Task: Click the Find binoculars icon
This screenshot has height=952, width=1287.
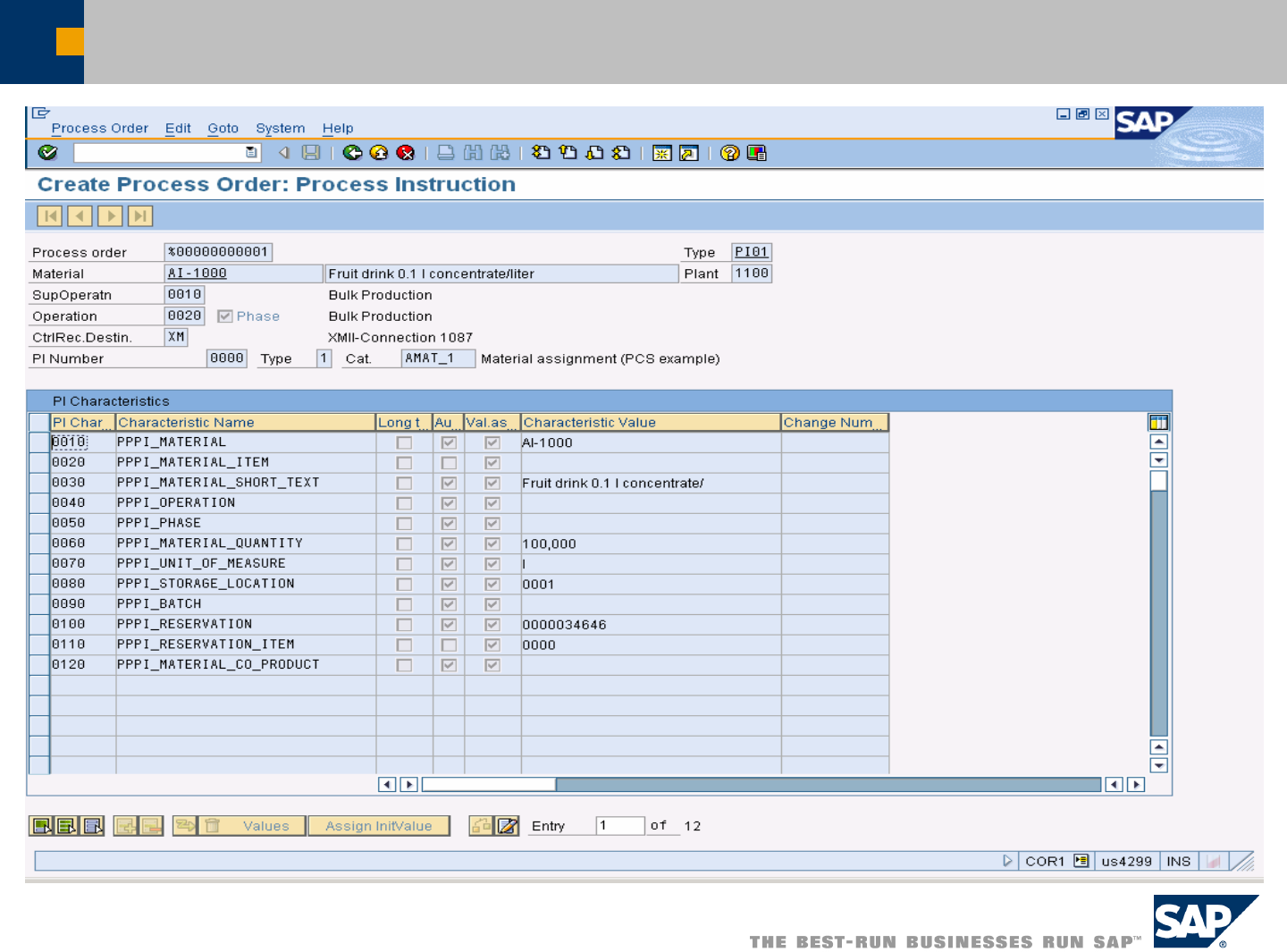Action: (x=473, y=153)
